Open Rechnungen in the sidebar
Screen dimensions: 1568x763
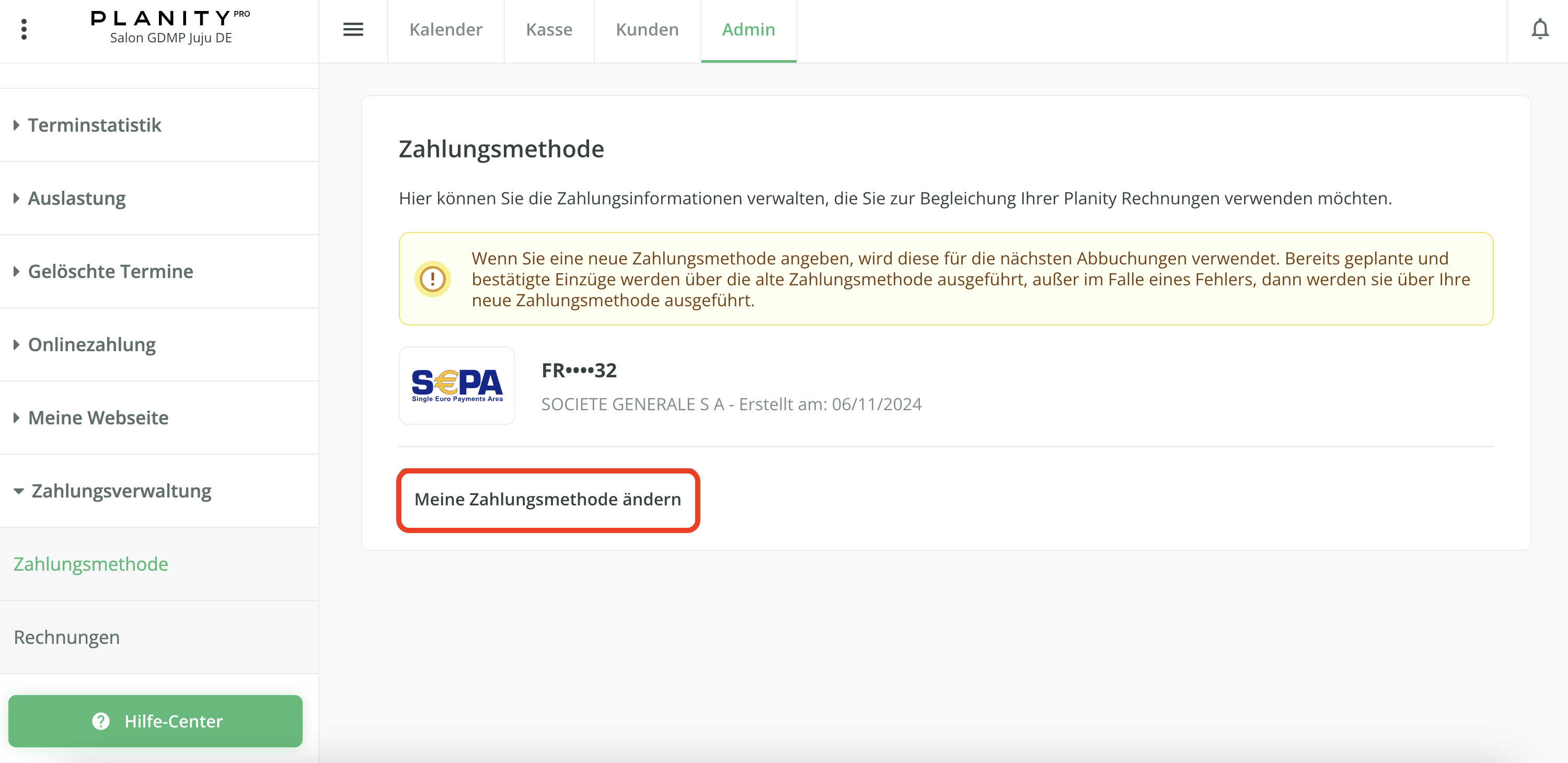pyautogui.click(x=66, y=637)
